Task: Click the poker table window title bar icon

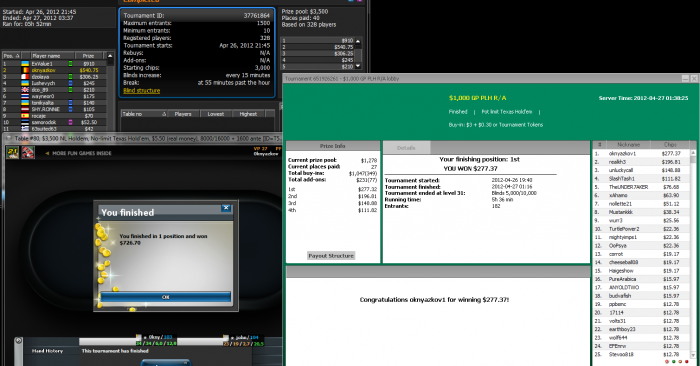Action: pyautogui.click(x=8, y=138)
